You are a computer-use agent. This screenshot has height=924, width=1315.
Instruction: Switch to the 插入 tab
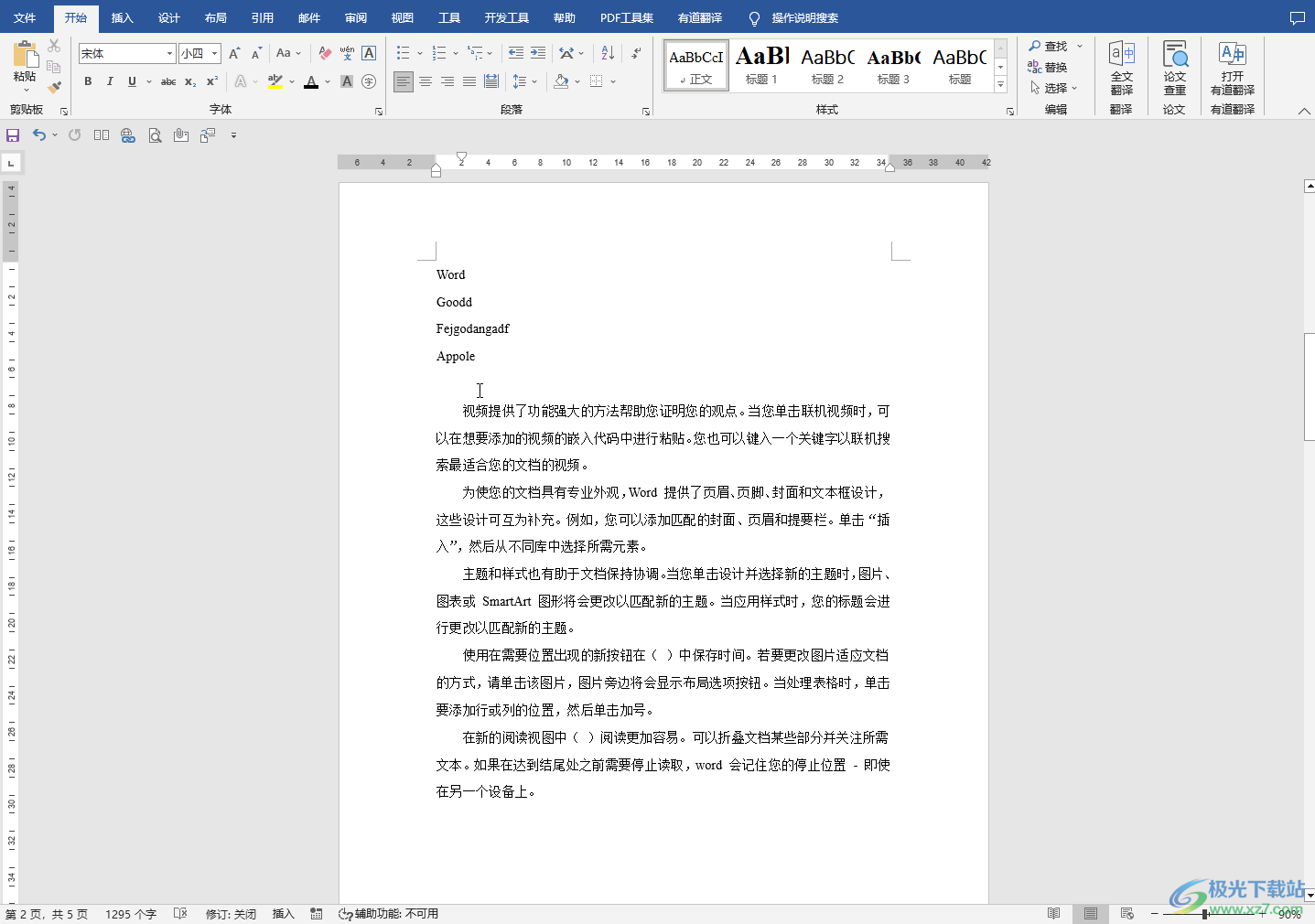pyautogui.click(x=123, y=17)
